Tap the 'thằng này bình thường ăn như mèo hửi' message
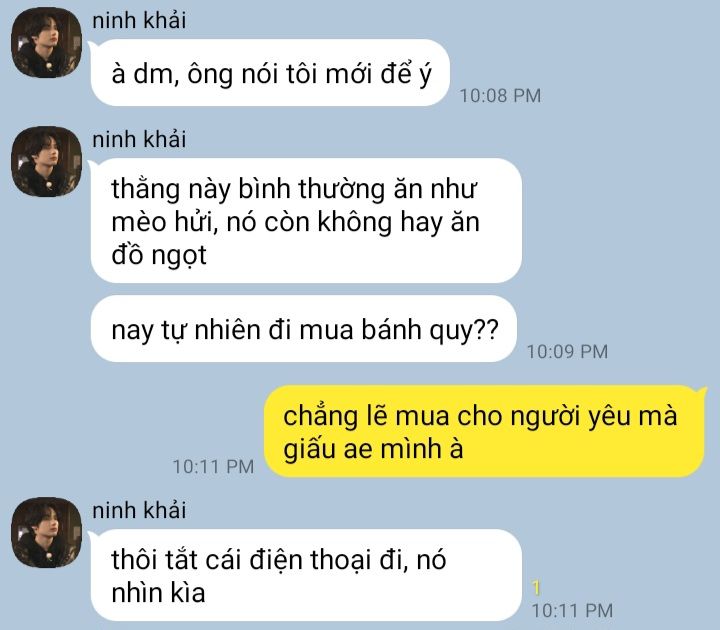 click(306, 220)
